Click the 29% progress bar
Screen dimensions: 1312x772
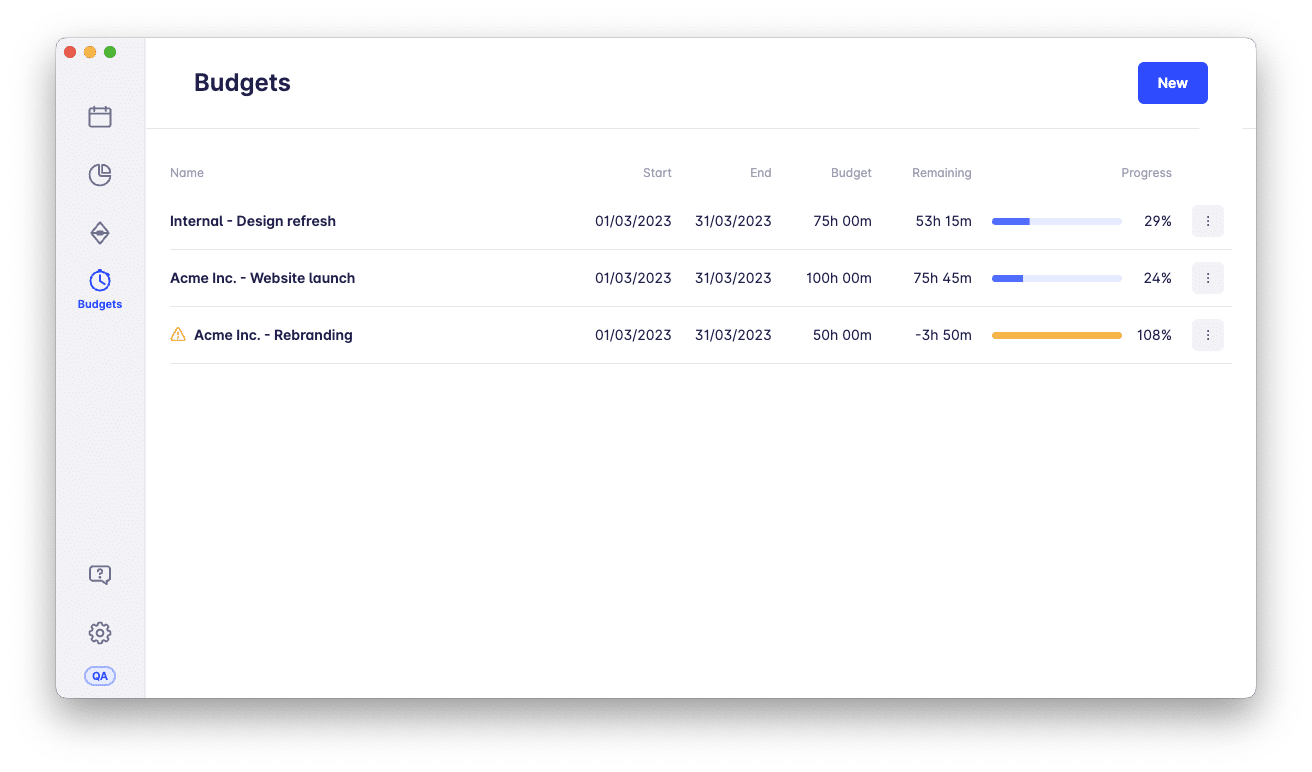pyautogui.click(x=1056, y=221)
